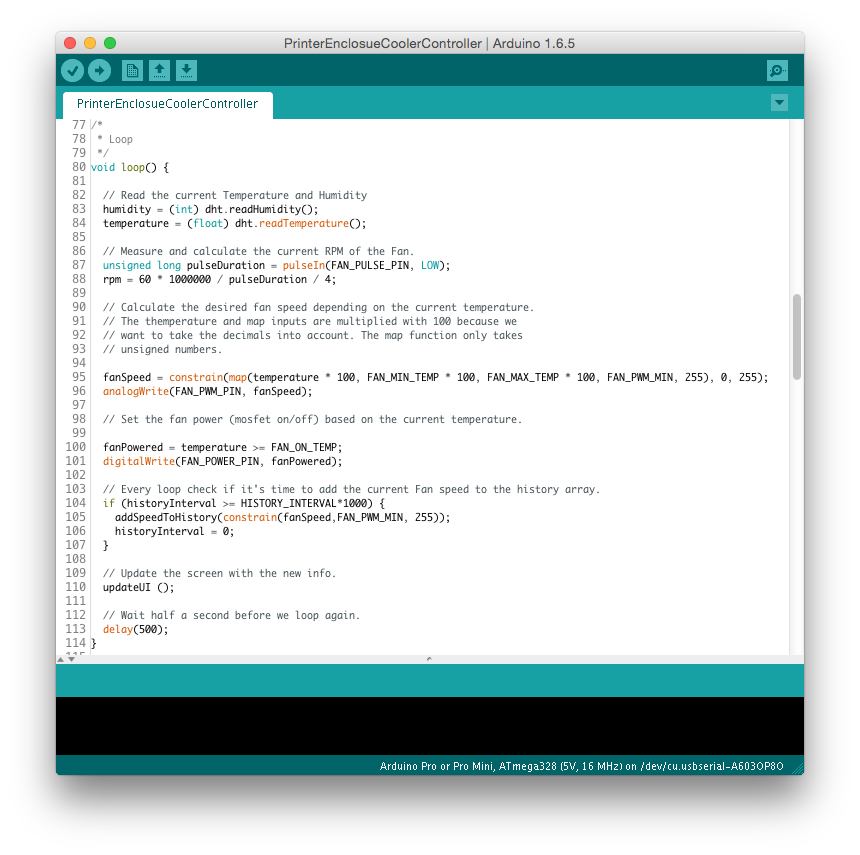Screen dimensions: 860x855
Task: Close the Arduino window with the red button
Action: click(x=70, y=43)
